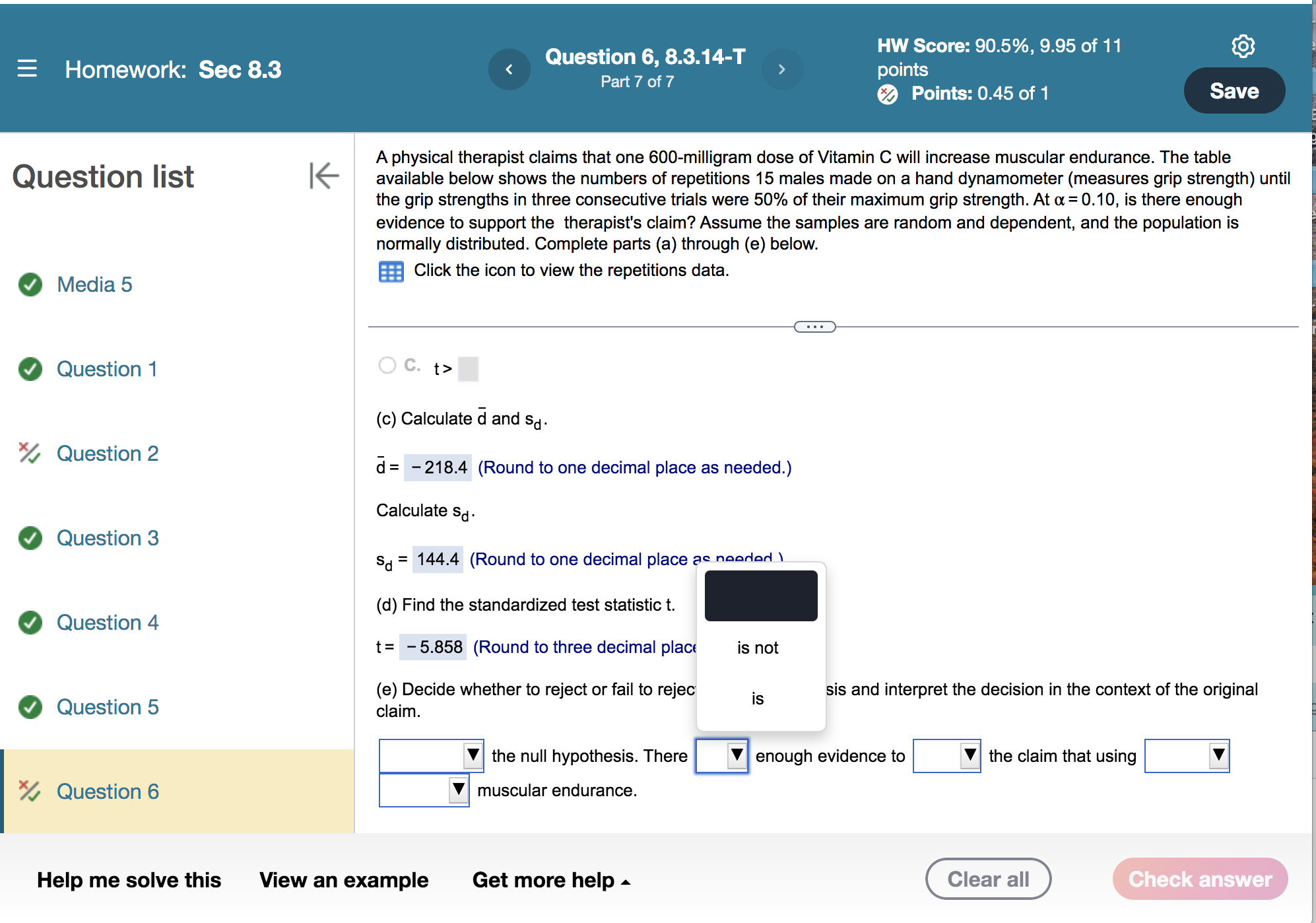The width and height of the screenshot is (1316, 923).
Task: Click the Clear all button
Action: pyautogui.click(x=988, y=879)
